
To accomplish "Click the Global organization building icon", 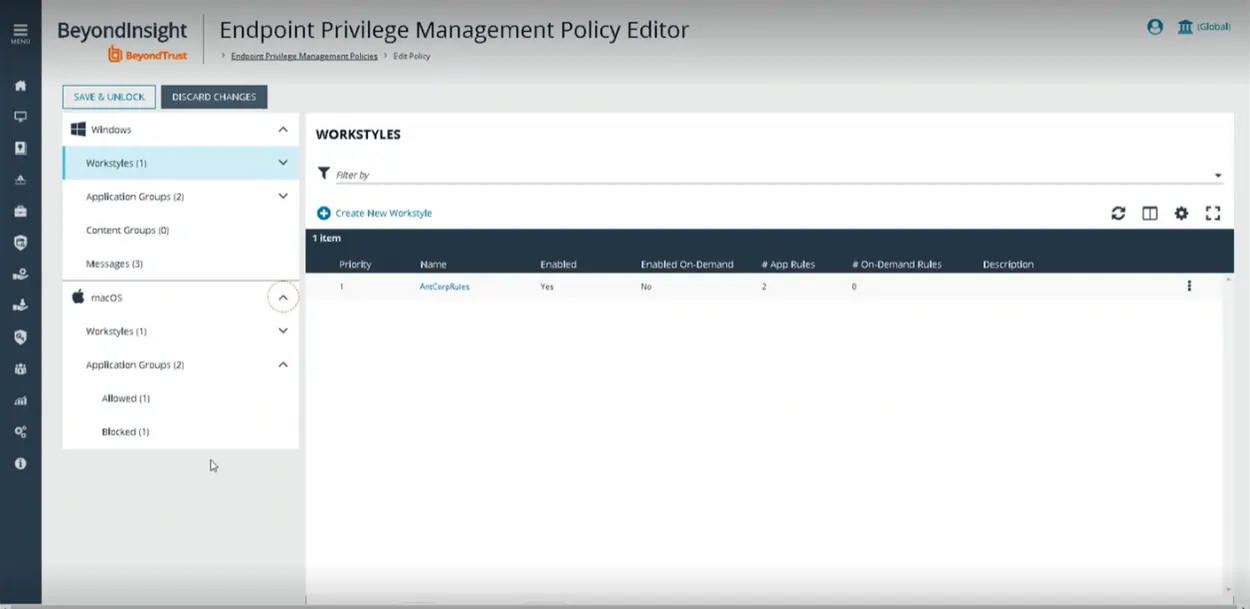I will tap(1185, 27).
